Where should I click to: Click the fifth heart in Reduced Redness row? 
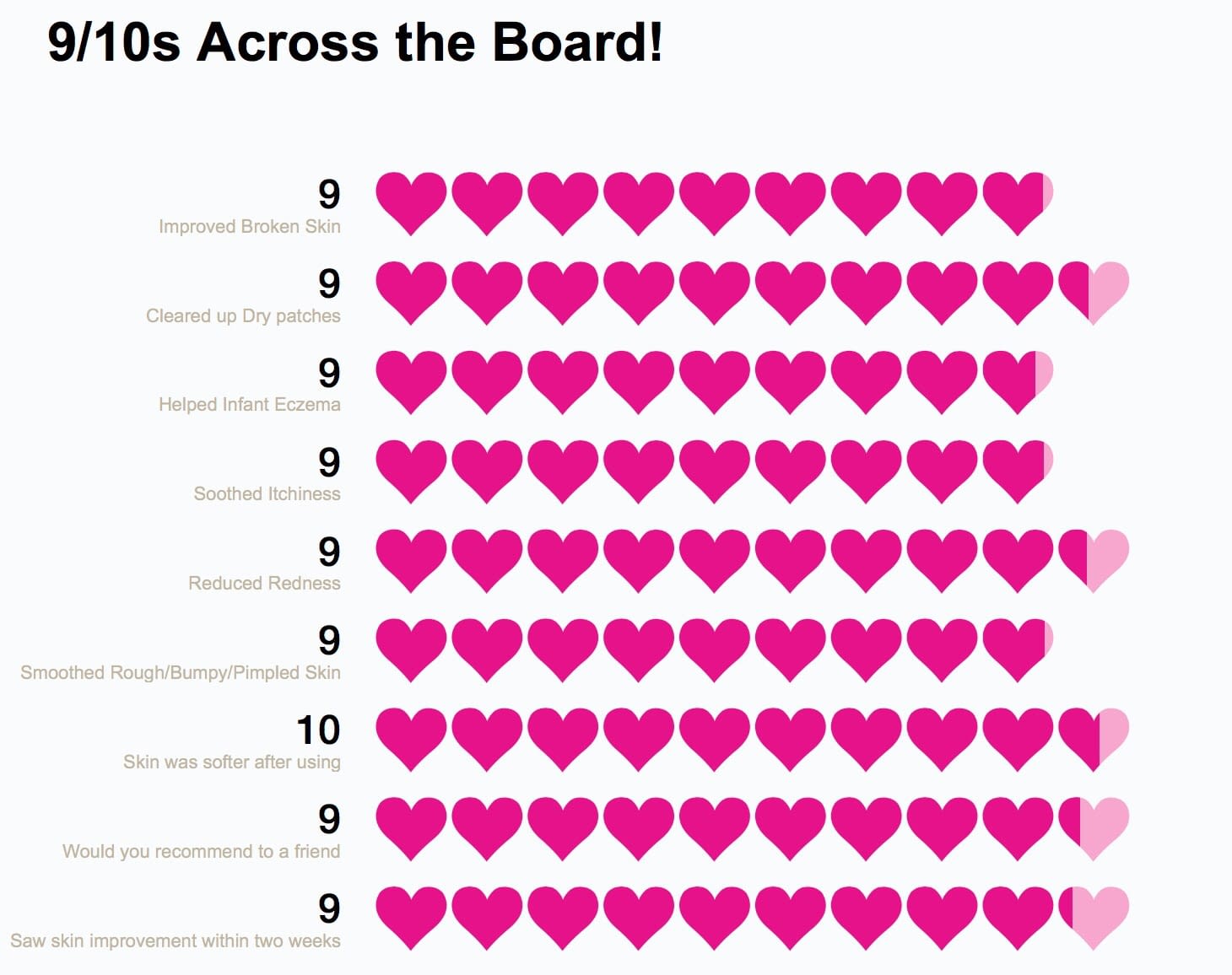715,561
